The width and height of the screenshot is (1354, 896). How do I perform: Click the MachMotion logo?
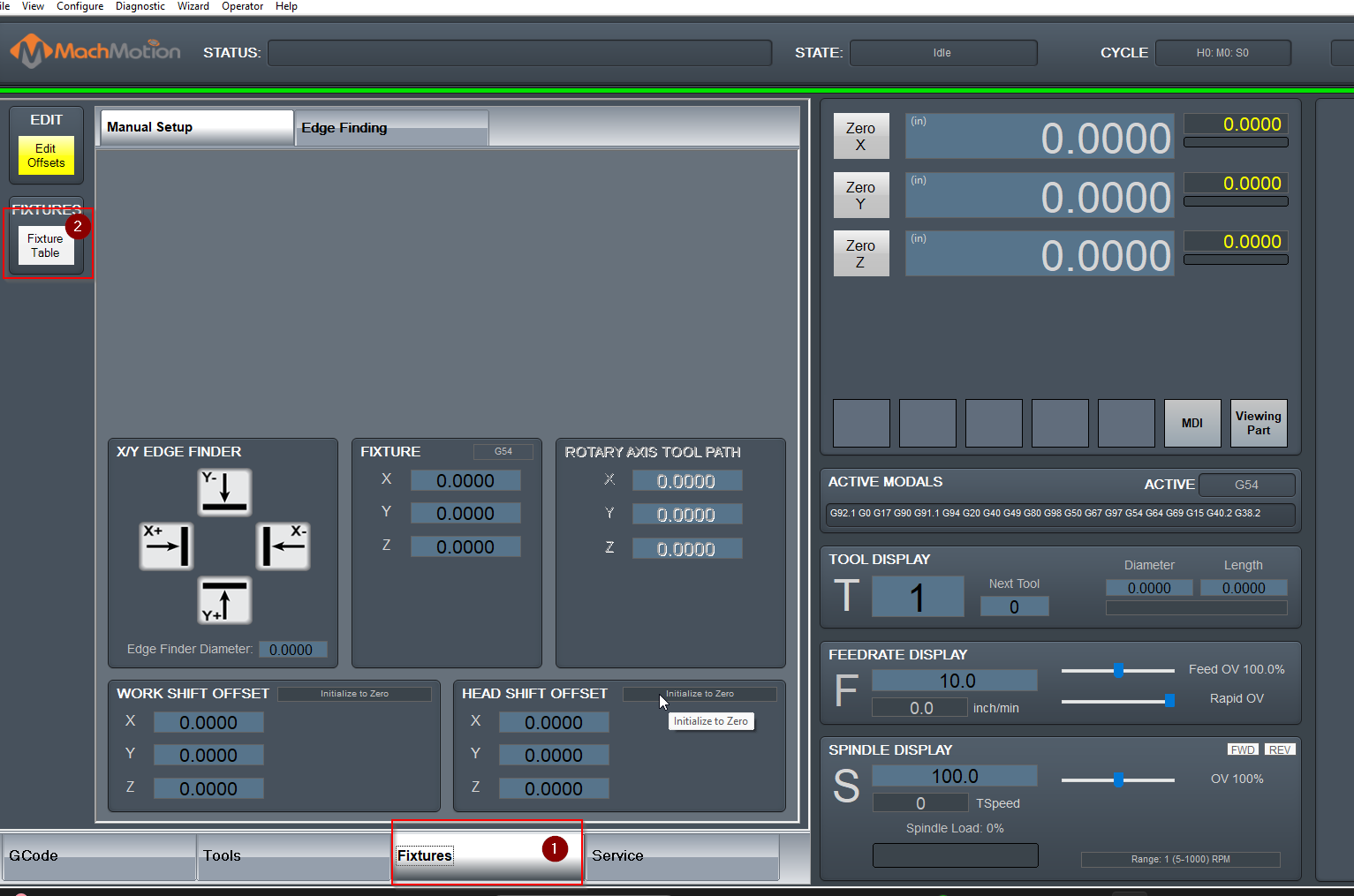(95, 51)
